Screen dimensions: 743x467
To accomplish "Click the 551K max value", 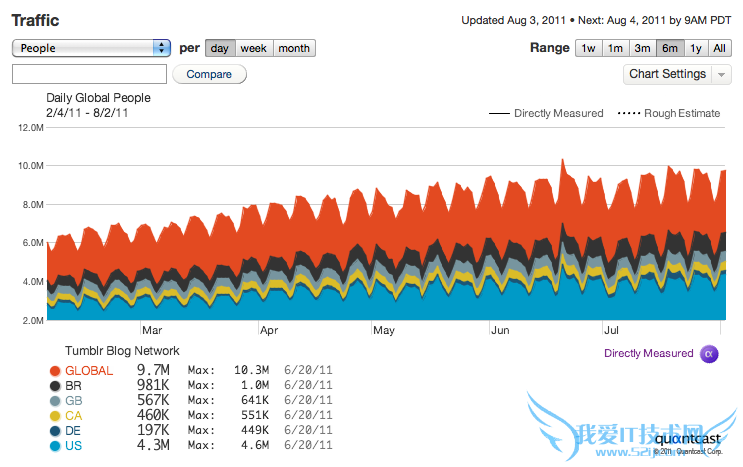I will 255,415.
